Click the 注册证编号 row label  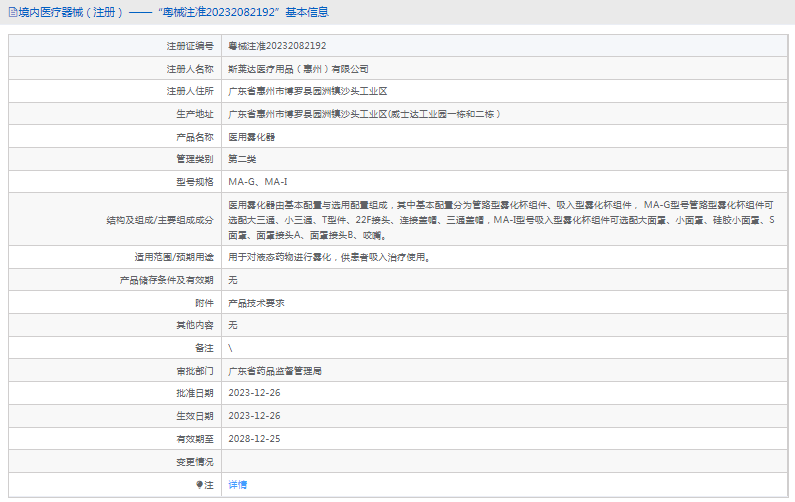click(x=190, y=46)
